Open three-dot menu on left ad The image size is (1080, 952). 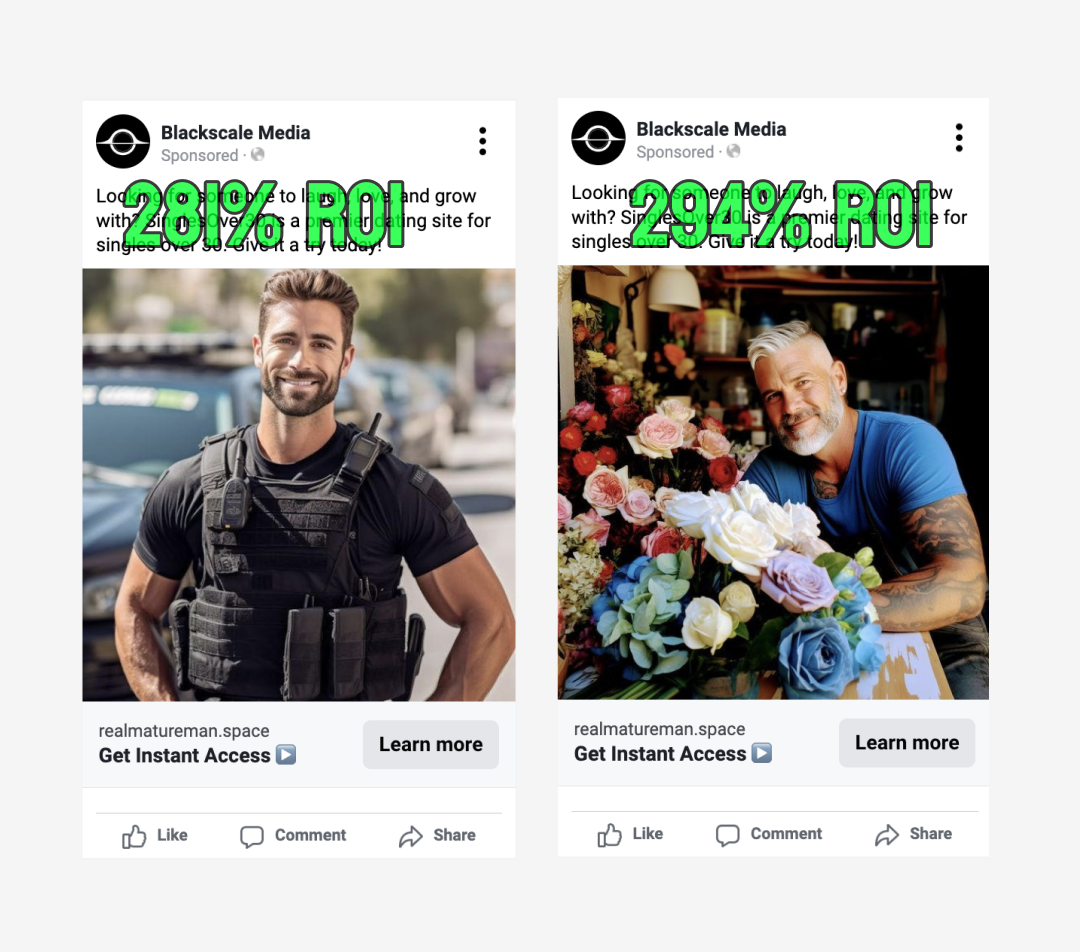(483, 141)
